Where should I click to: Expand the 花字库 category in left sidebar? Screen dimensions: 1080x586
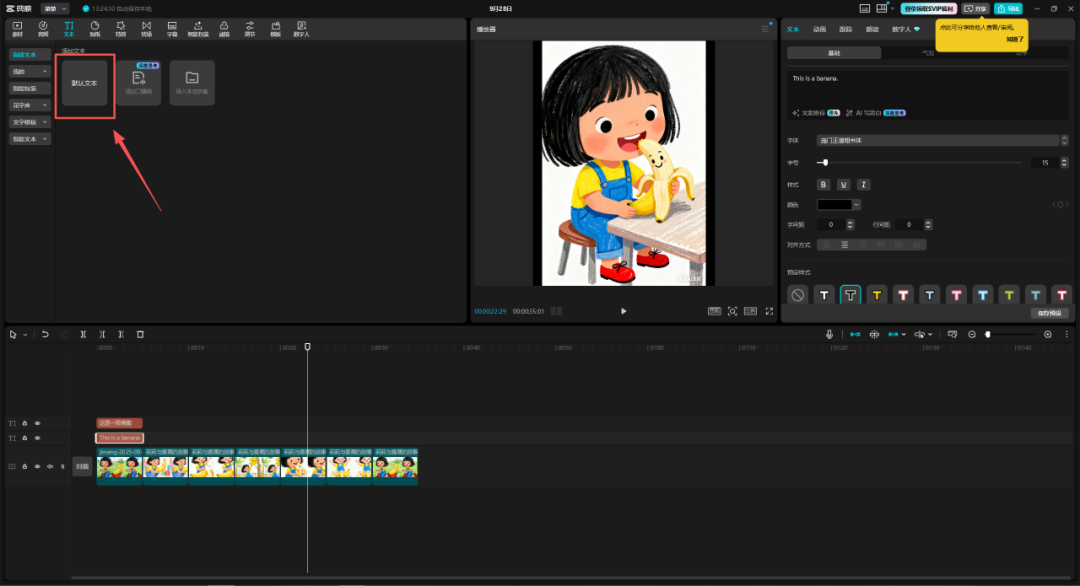30,105
